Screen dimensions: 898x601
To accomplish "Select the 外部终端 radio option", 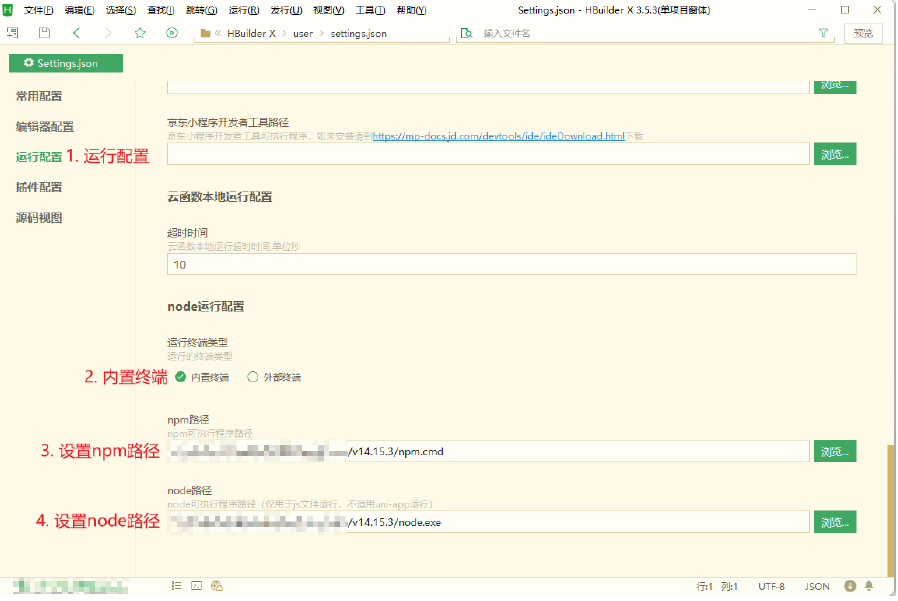I will pos(253,377).
